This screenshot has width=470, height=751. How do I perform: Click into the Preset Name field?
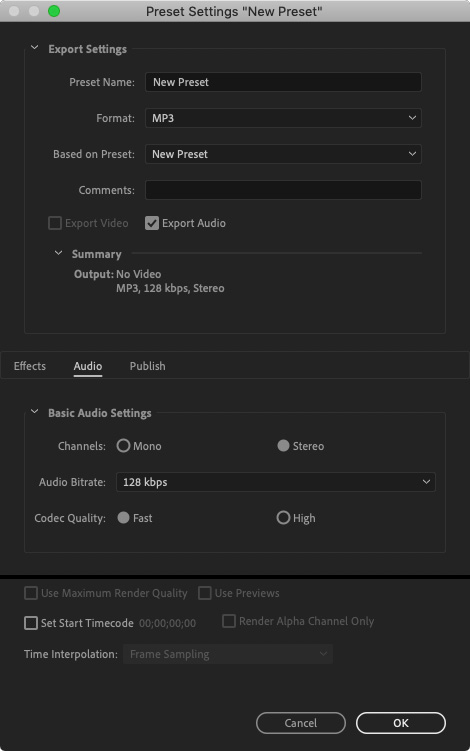point(283,82)
